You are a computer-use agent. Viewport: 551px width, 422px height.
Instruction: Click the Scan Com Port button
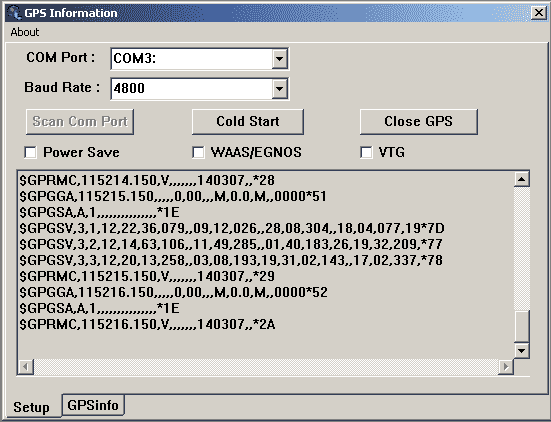coord(80,122)
